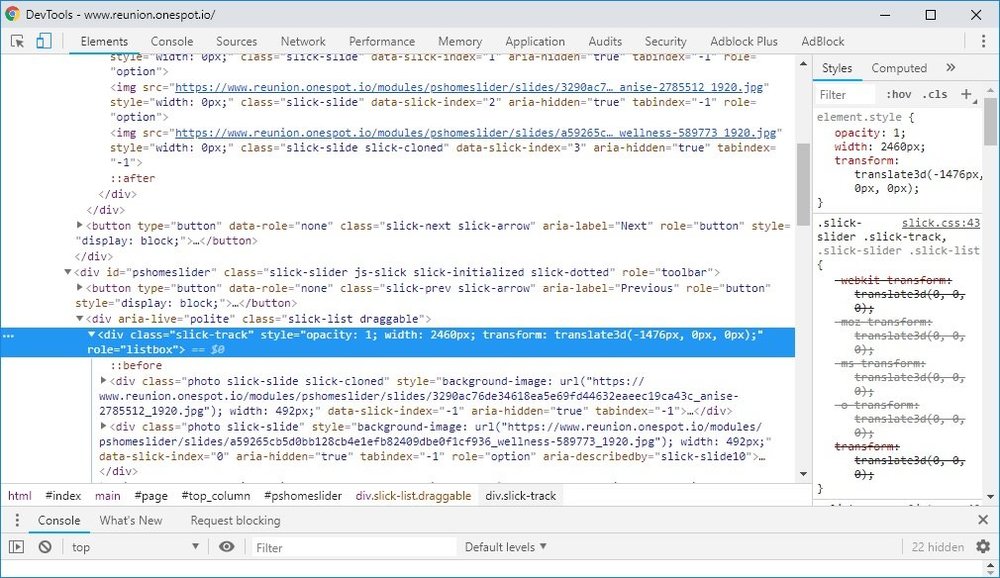Switch to the Performance tab

tap(381, 41)
